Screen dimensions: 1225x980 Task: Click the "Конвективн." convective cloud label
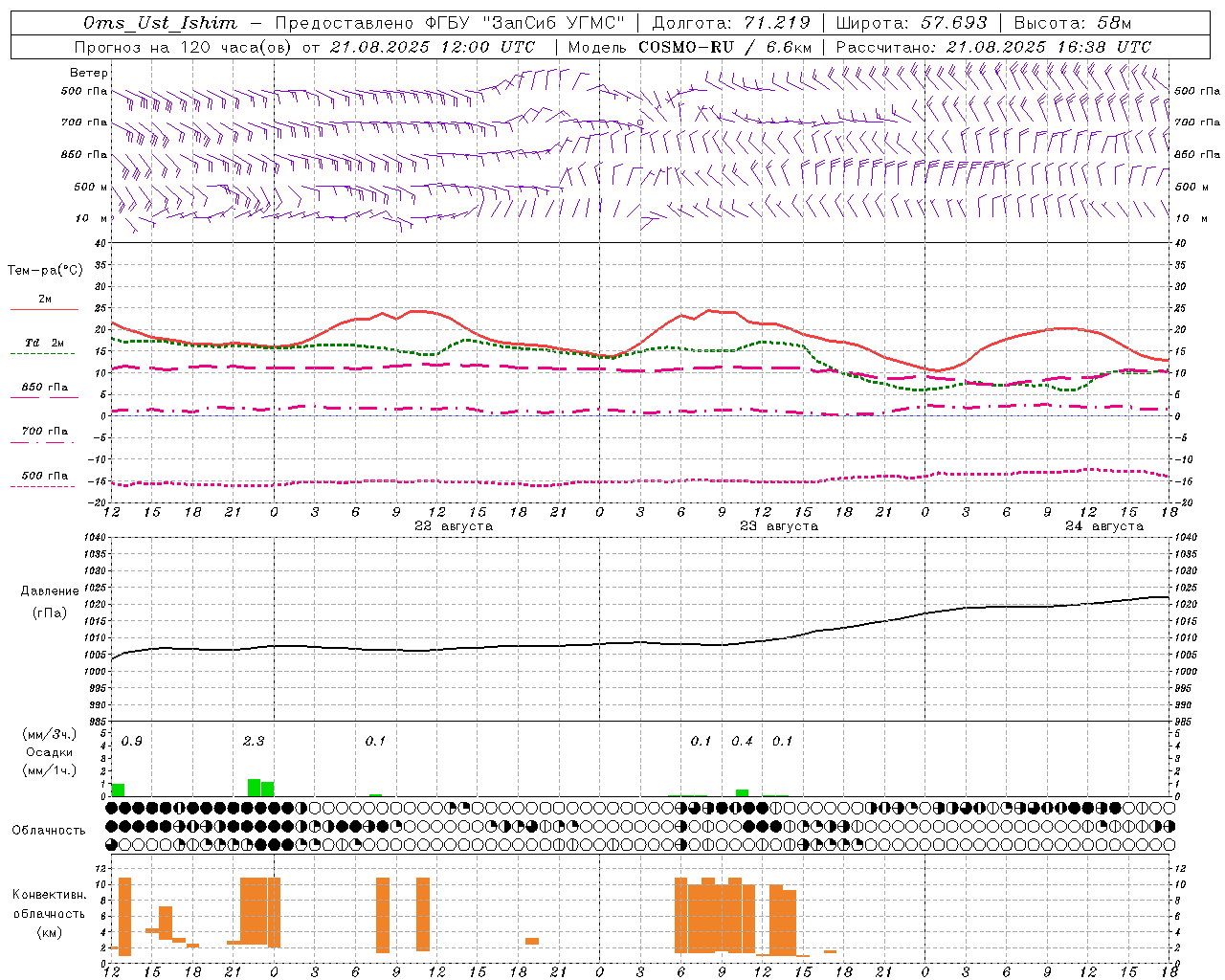pos(50,895)
